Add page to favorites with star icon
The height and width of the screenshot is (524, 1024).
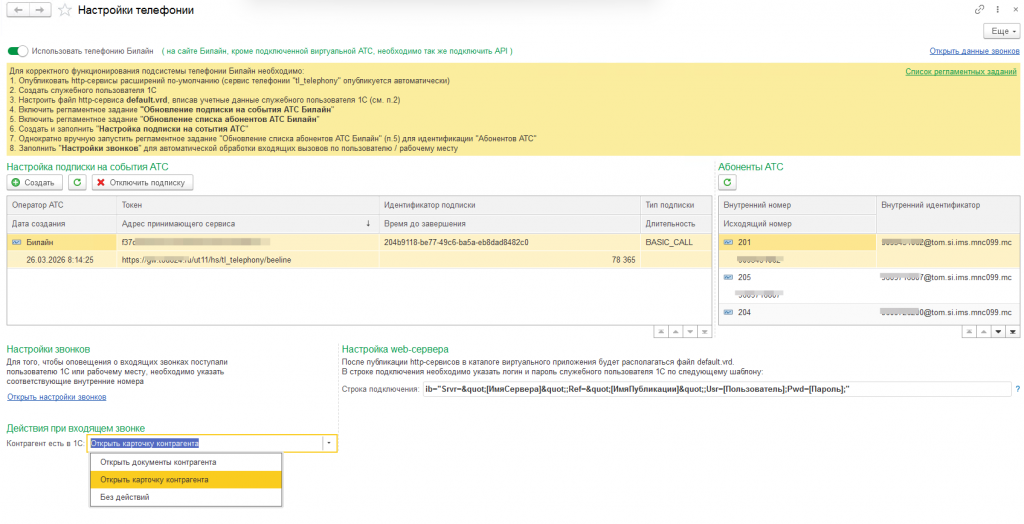coord(64,10)
